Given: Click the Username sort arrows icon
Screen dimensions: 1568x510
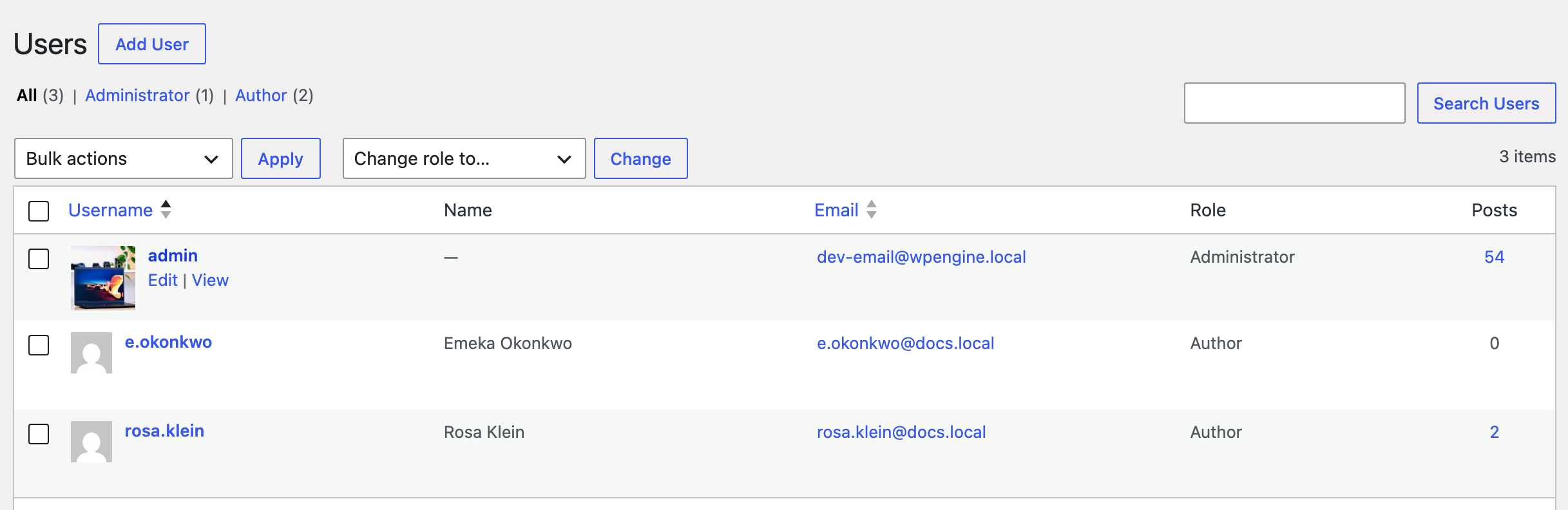Looking at the screenshot, I should coord(166,209).
